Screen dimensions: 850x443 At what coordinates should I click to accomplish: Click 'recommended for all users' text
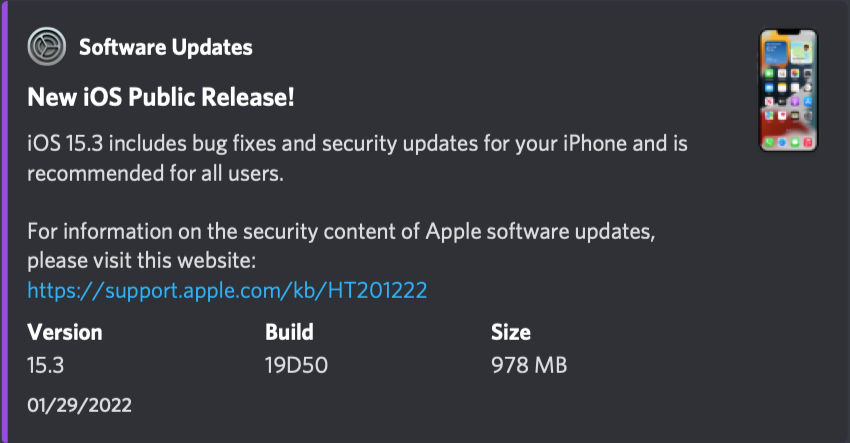tap(156, 174)
